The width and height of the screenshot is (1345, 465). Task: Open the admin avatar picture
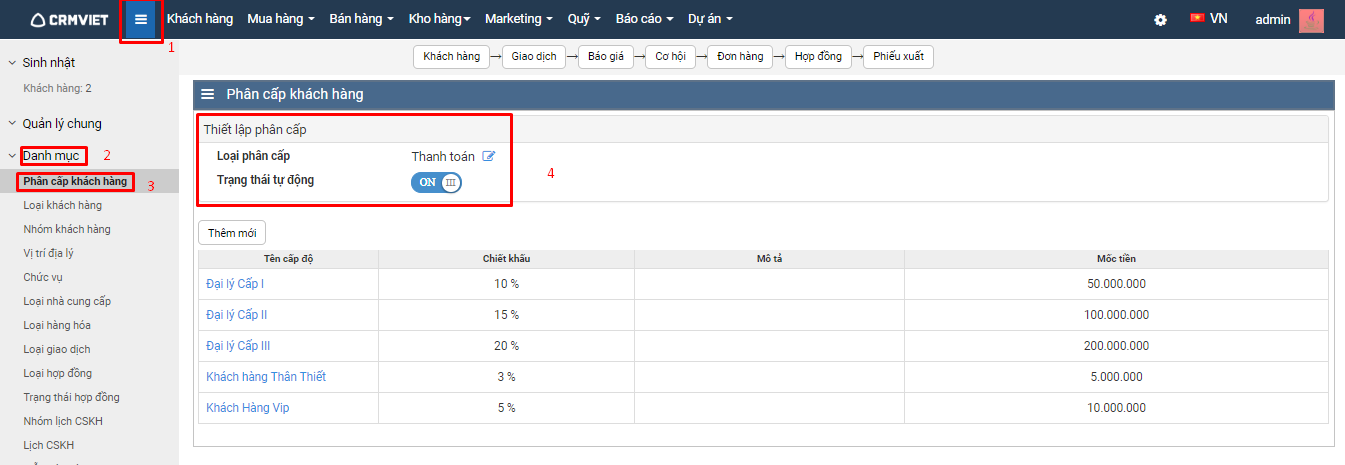(x=1311, y=20)
